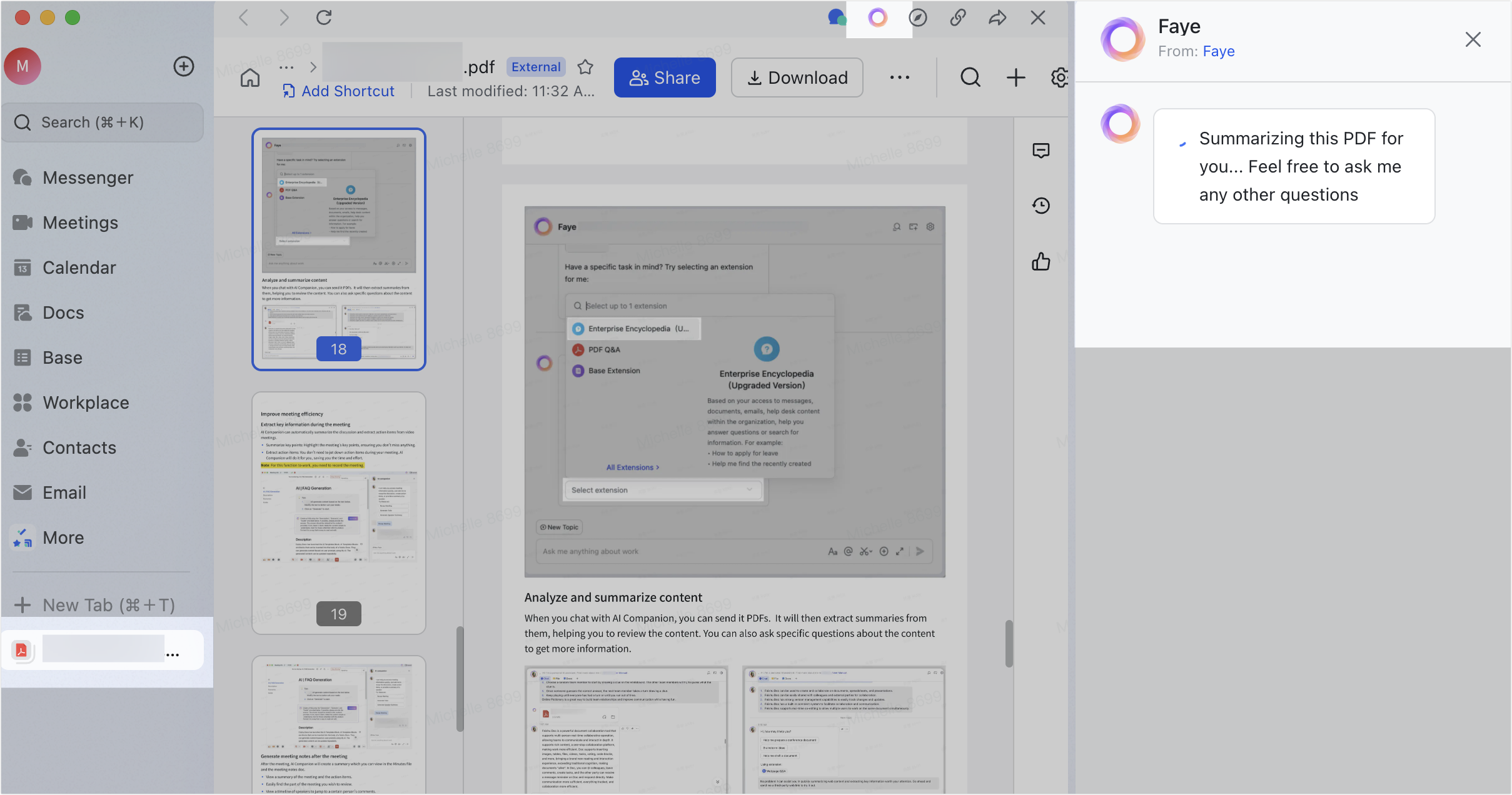Open version history clock icon
Viewport: 1512px width, 795px height.
pos(1041,206)
